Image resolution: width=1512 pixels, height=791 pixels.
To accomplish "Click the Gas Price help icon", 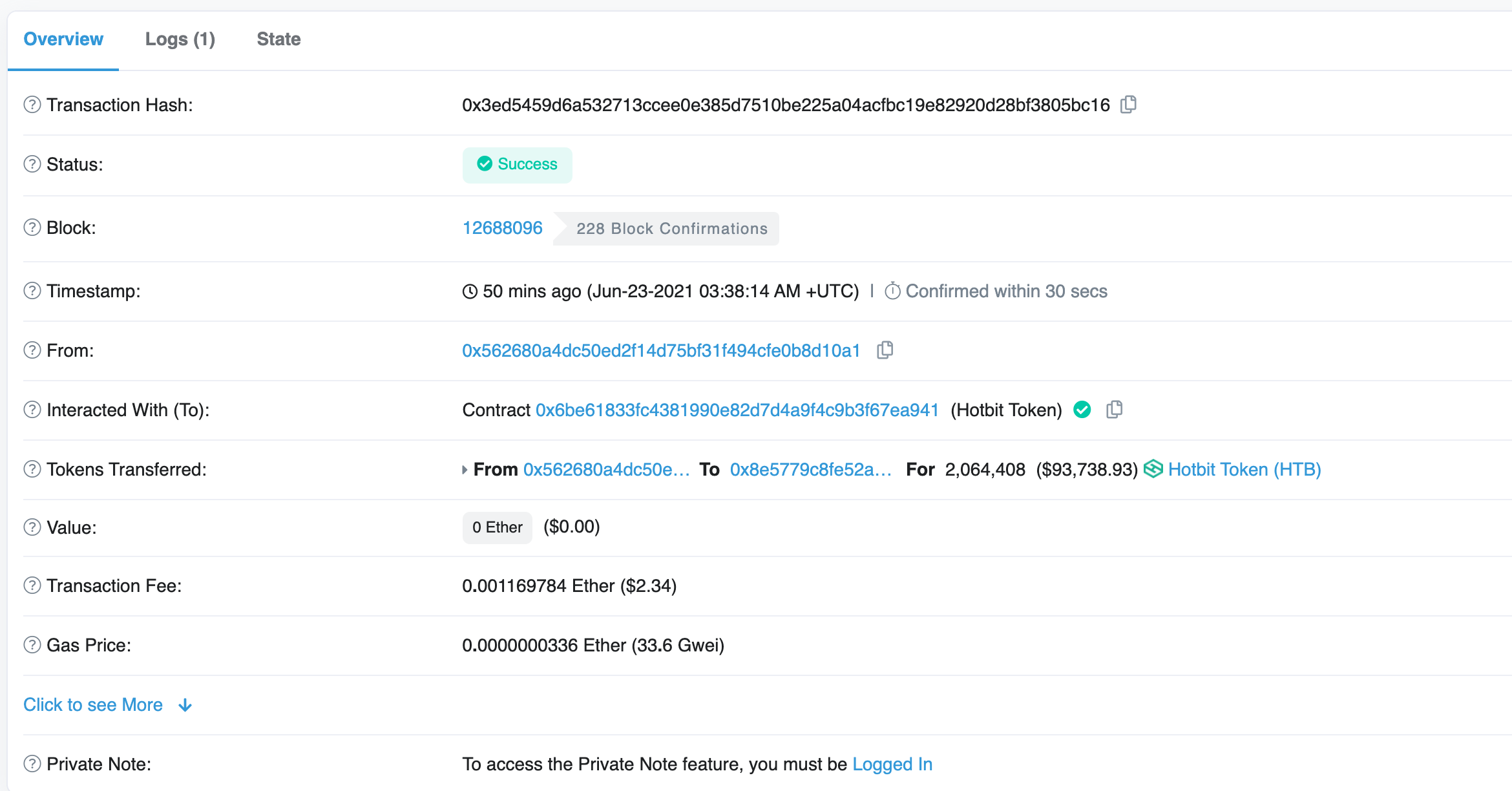I will click(x=32, y=645).
